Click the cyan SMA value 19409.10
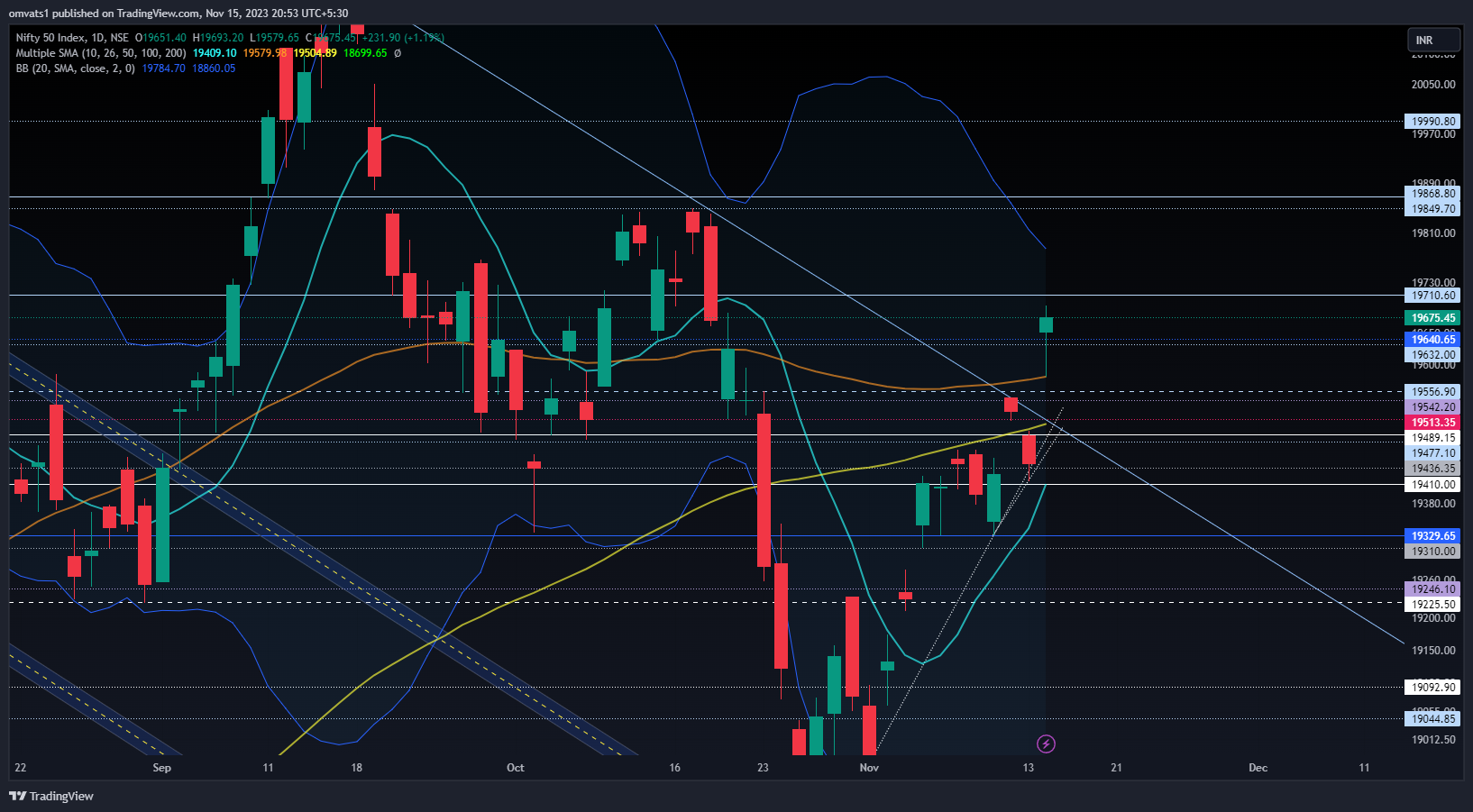Image resolution: width=1473 pixels, height=812 pixels. click(215, 53)
